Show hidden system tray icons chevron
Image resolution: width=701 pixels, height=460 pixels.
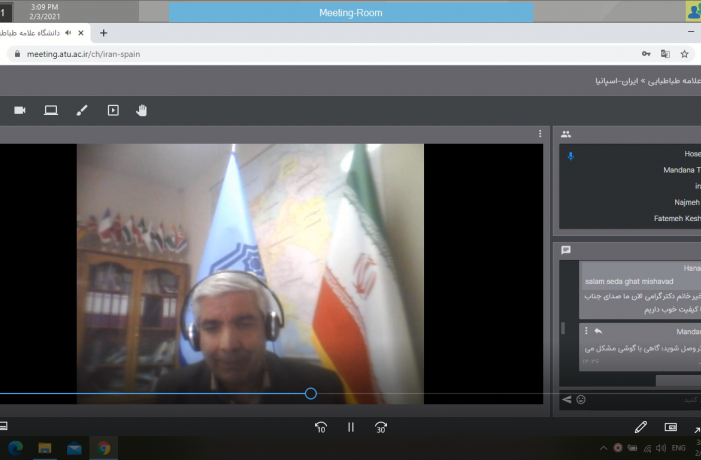coord(604,448)
